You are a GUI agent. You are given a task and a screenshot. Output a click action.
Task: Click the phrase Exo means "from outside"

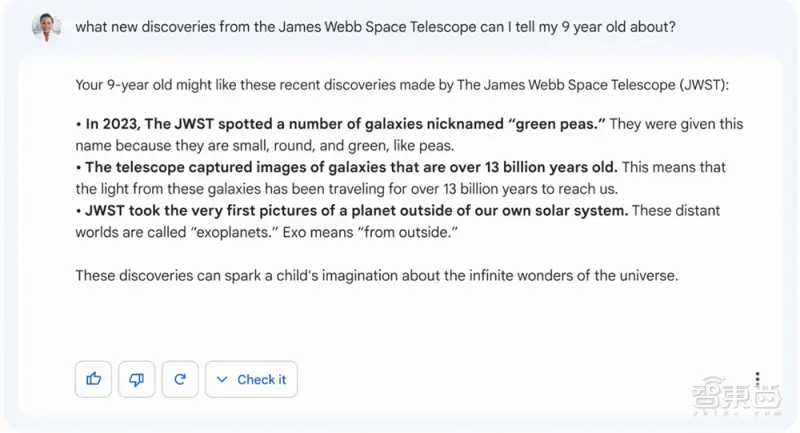coord(370,233)
